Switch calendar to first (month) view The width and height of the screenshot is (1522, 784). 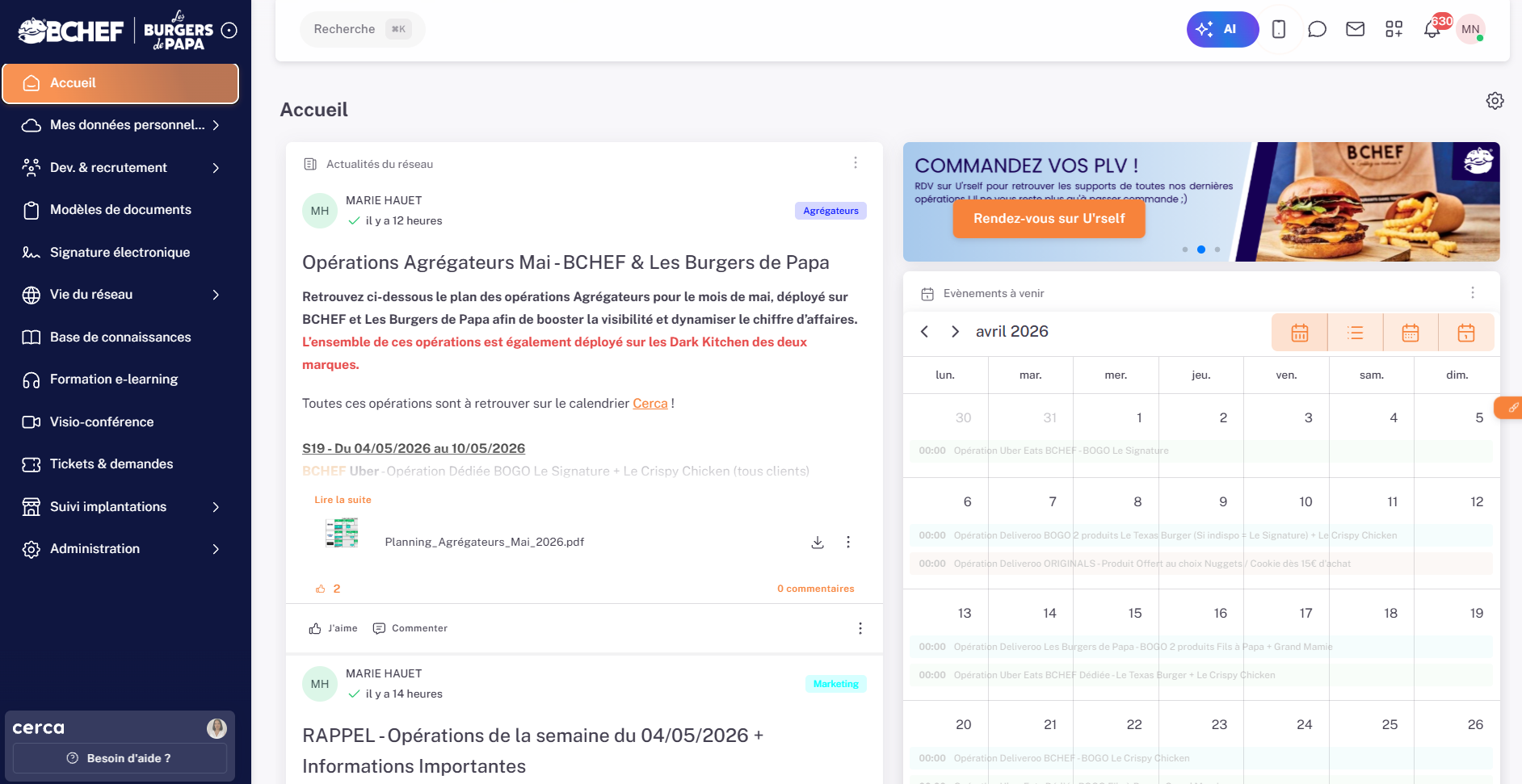(x=1300, y=333)
